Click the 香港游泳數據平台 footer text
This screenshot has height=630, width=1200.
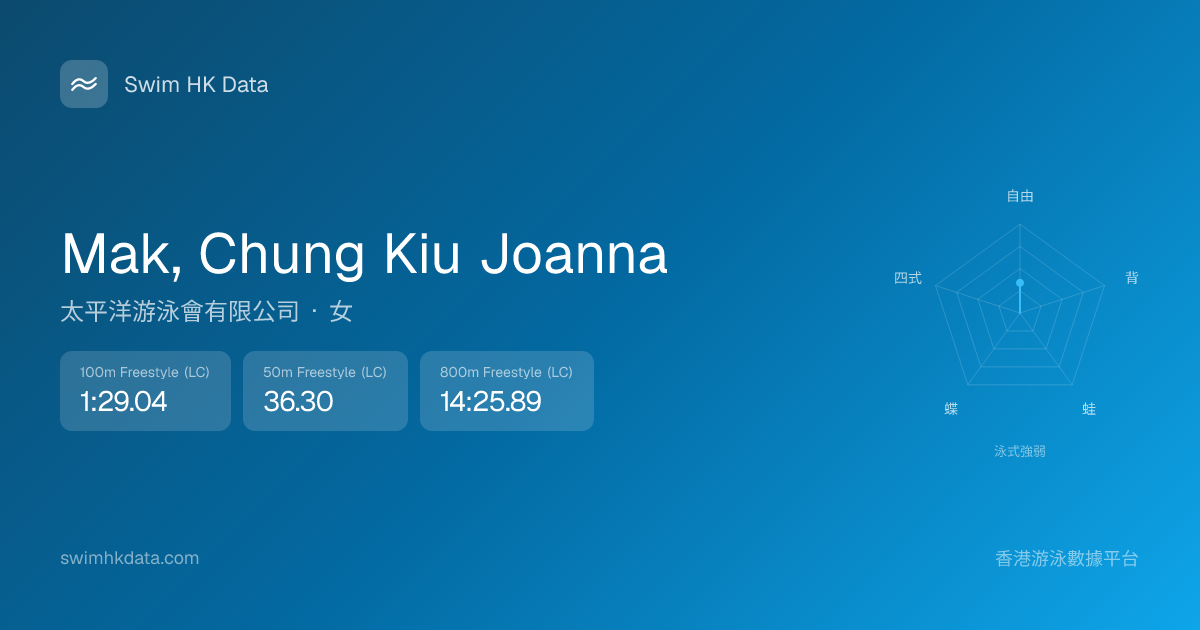click(x=1067, y=558)
